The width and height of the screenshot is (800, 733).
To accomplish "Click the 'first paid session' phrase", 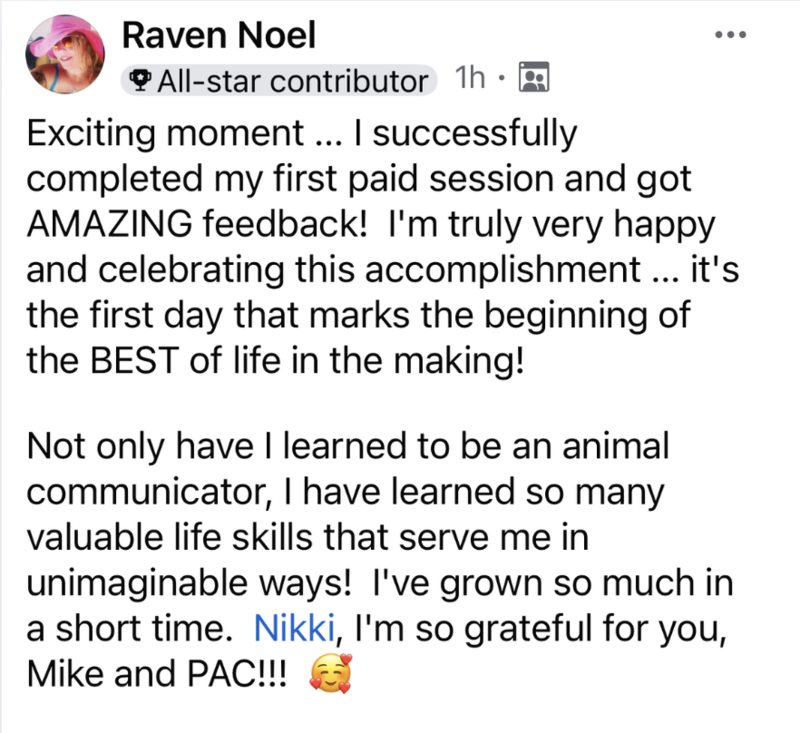I will 413,179.
